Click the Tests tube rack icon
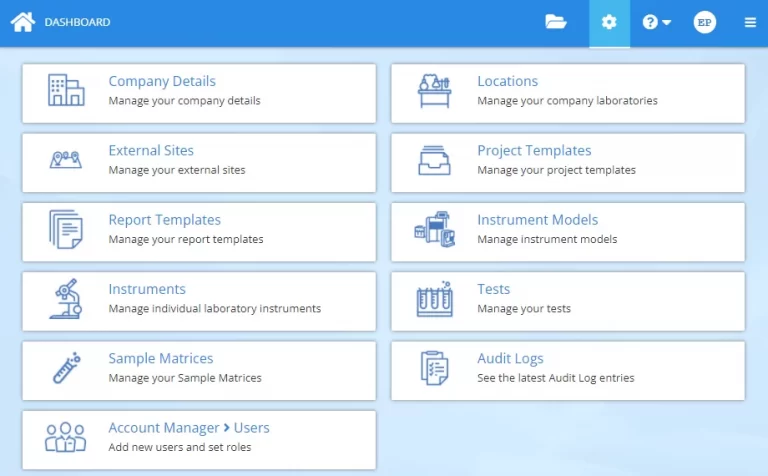768x476 pixels. [x=434, y=298]
